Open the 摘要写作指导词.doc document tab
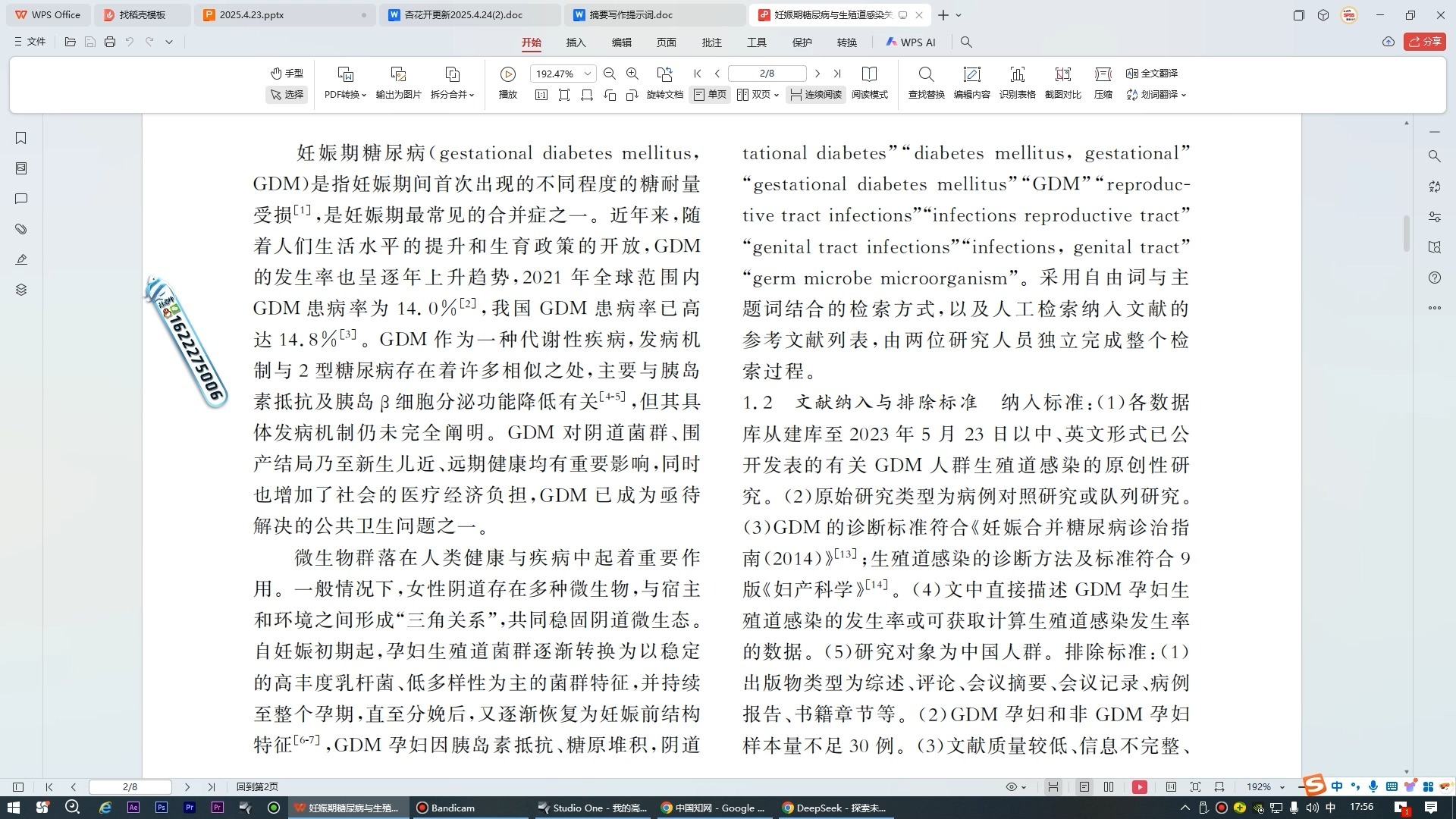This screenshot has width=1456, height=819. (654, 14)
